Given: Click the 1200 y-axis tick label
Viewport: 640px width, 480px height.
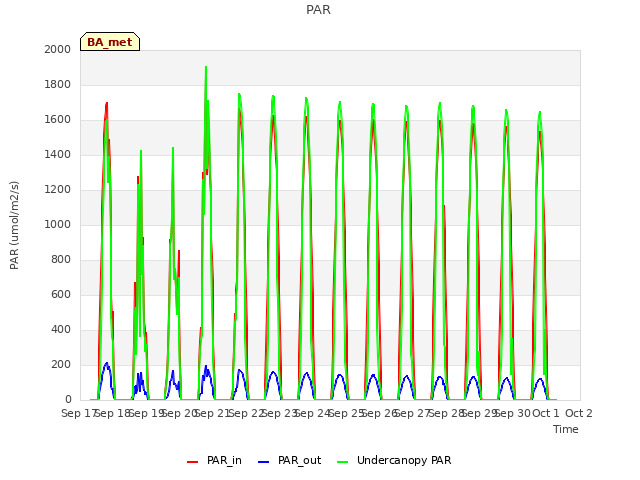Looking at the screenshot, I should pos(58,189).
